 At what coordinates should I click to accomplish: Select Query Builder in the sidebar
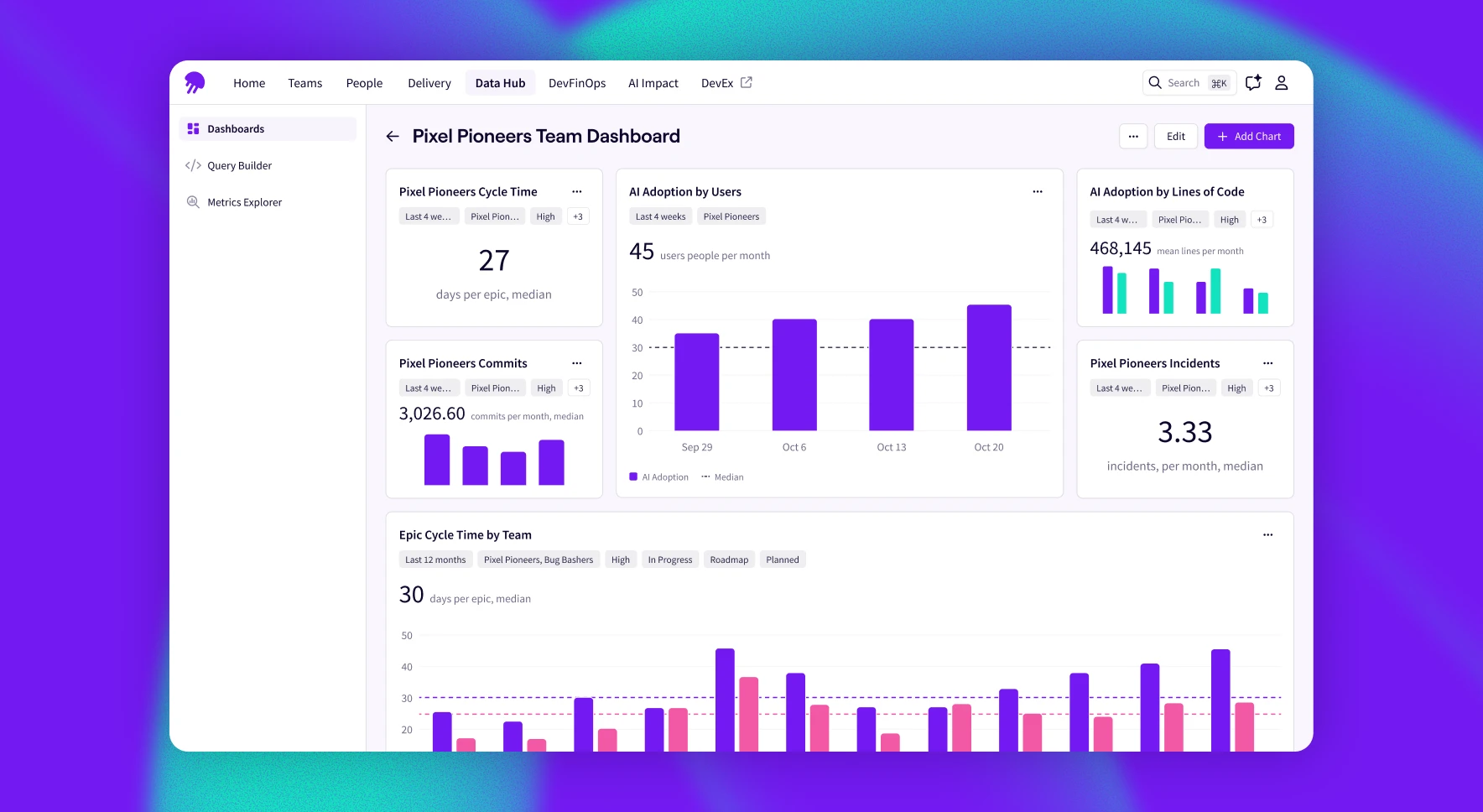click(240, 165)
